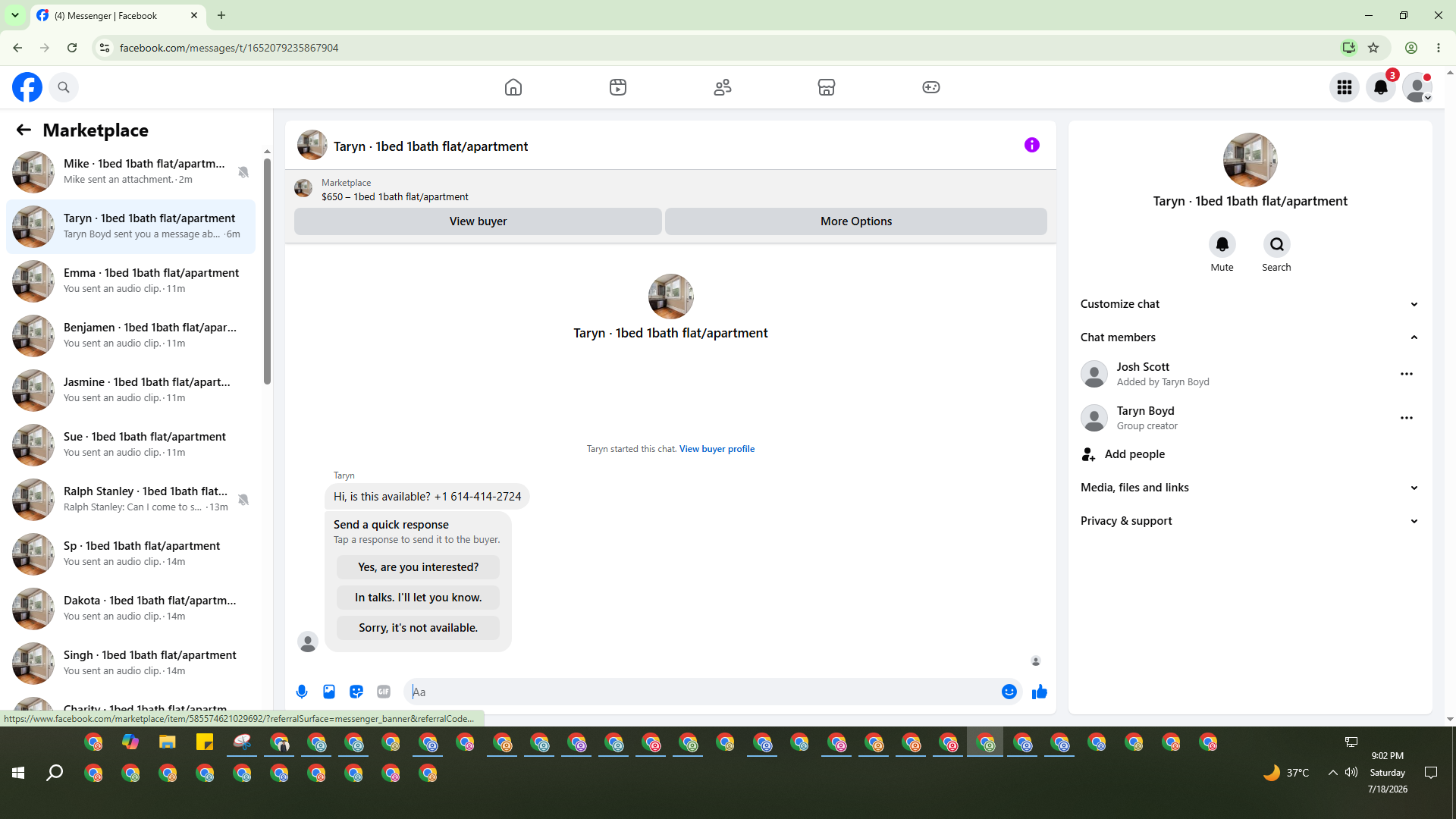Viewport: 1456px width, 819px height.
Task: Click the More Options button
Action: tap(856, 221)
